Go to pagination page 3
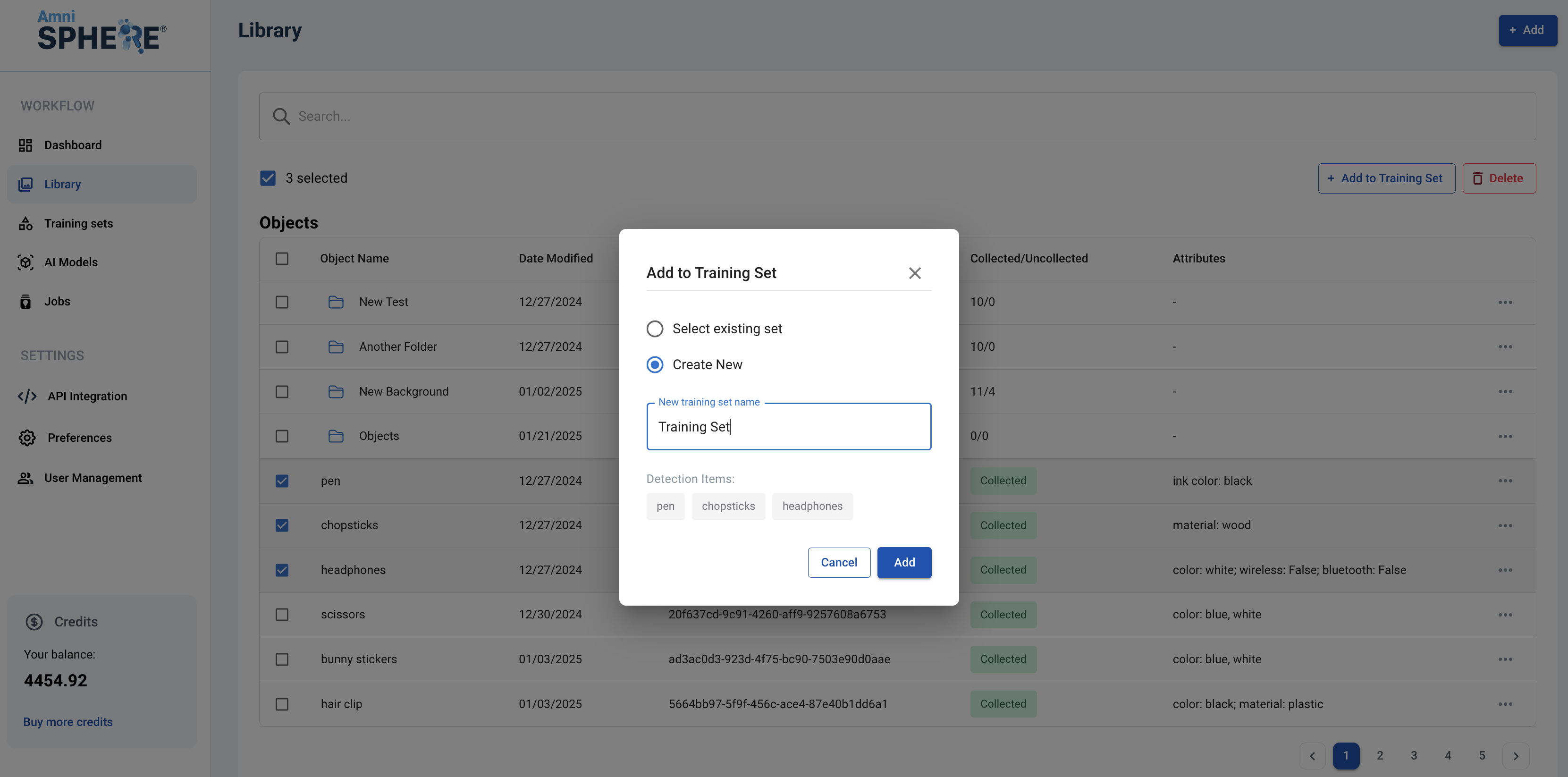 (1413, 756)
